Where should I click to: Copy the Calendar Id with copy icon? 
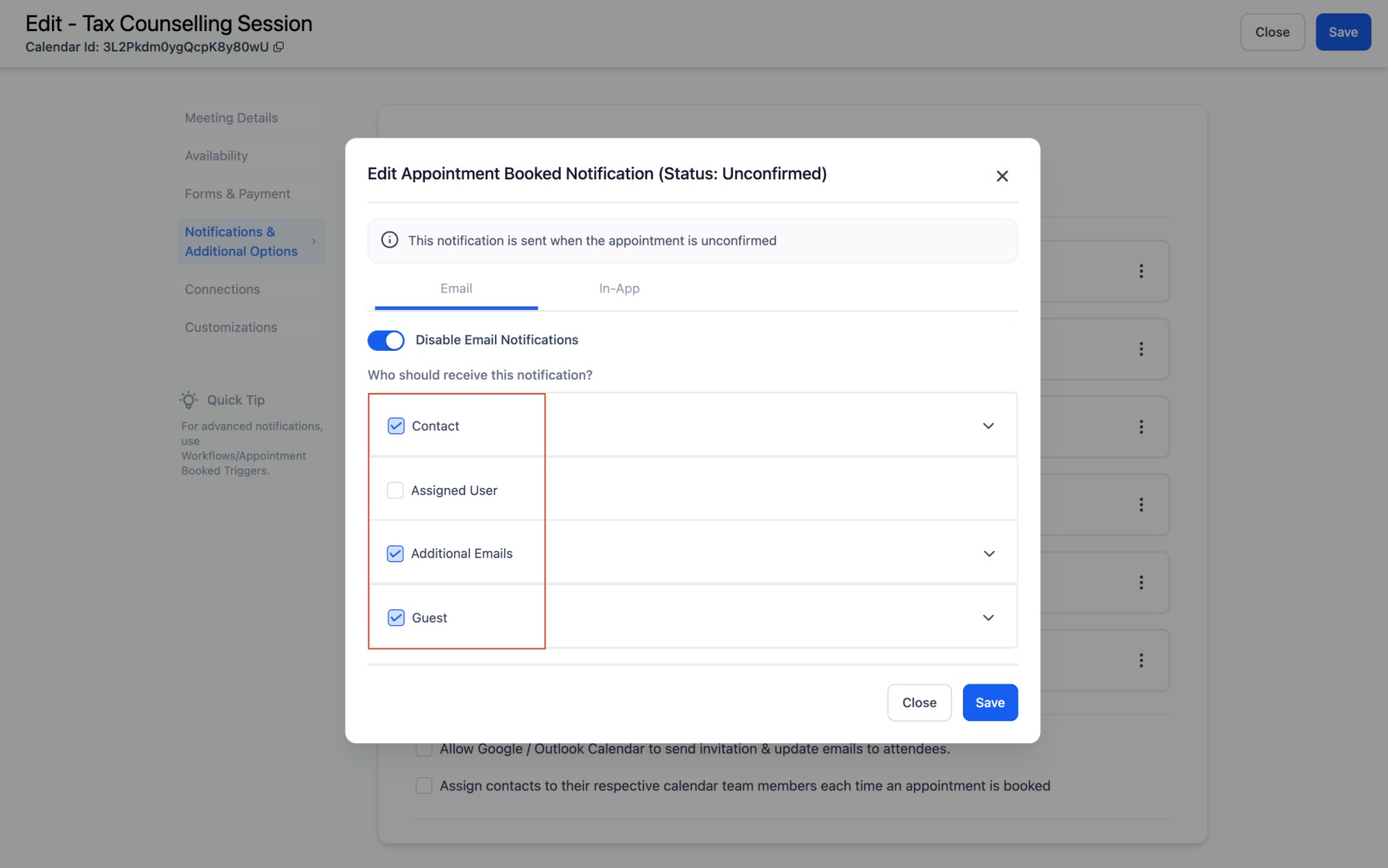(279, 47)
